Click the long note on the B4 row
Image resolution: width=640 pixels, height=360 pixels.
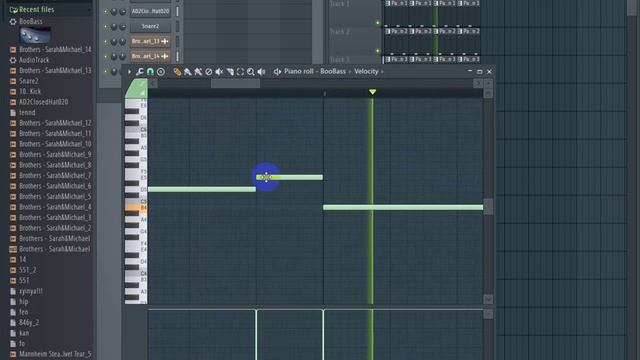coord(403,207)
